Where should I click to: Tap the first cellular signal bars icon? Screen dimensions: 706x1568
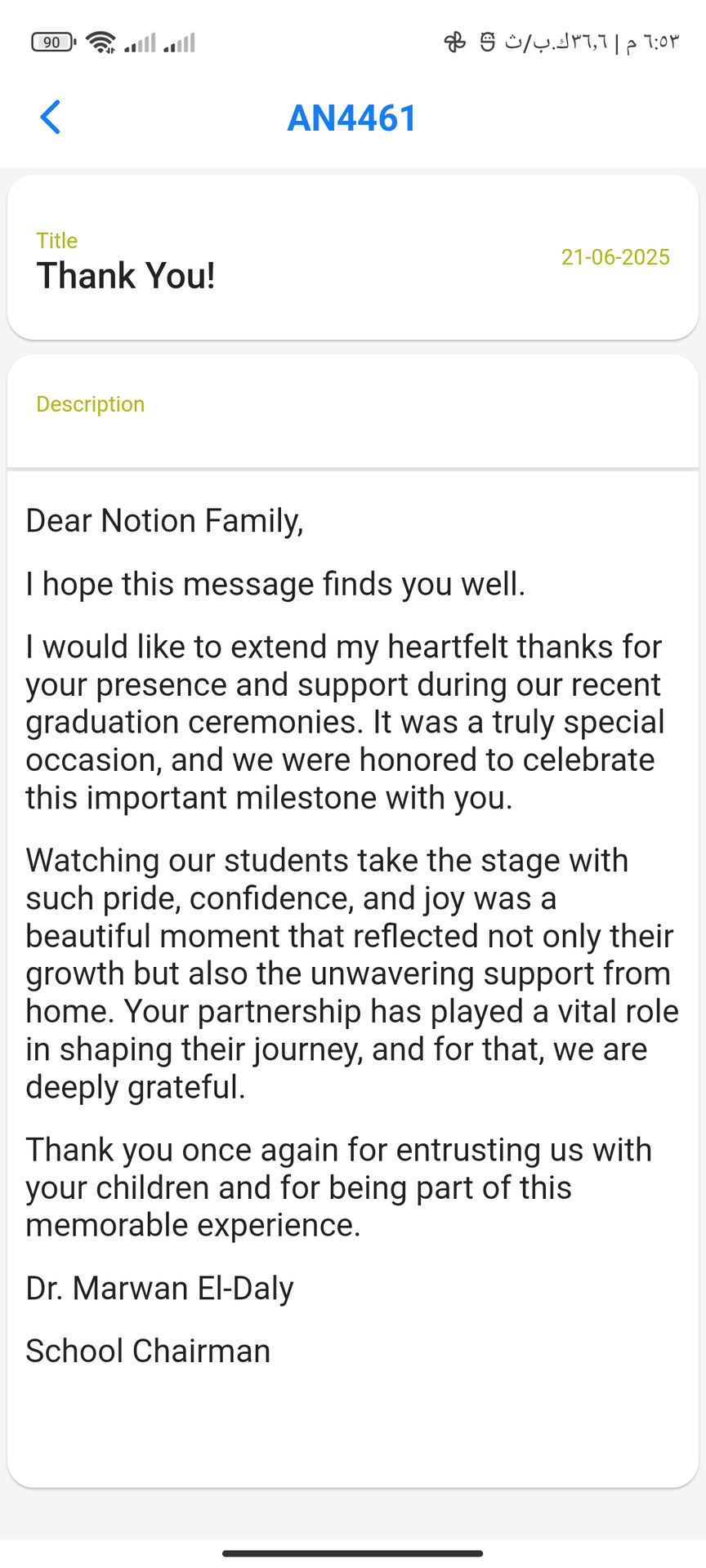[x=140, y=42]
